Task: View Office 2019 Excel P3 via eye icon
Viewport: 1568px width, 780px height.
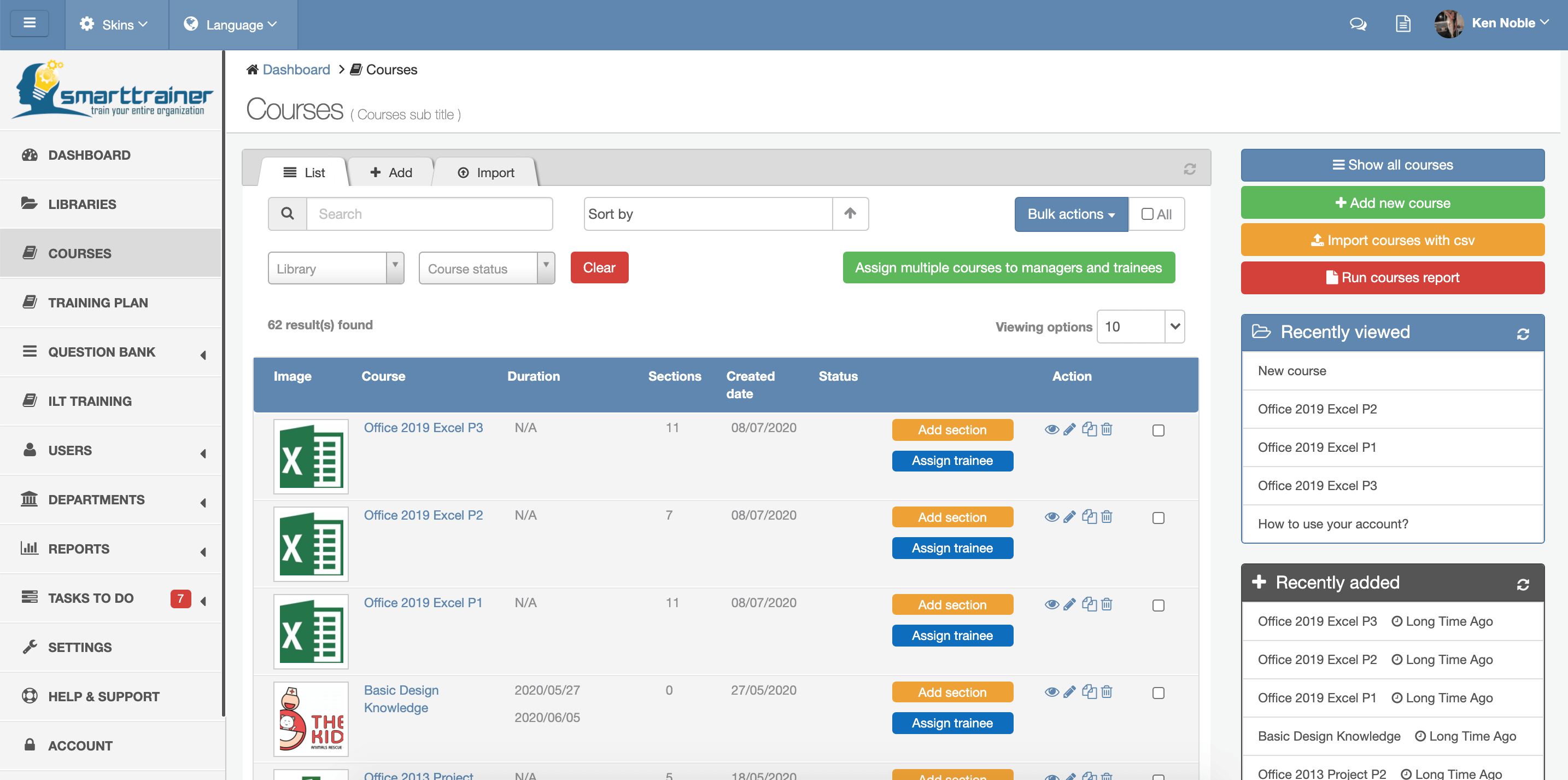Action: coord(1051,430)
